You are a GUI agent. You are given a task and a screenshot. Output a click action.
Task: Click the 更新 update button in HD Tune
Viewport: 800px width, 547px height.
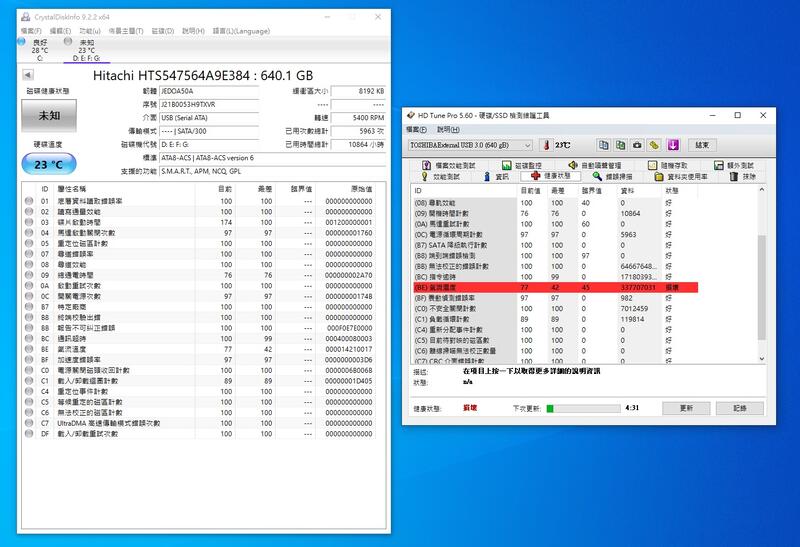click(x=686, y=408)
